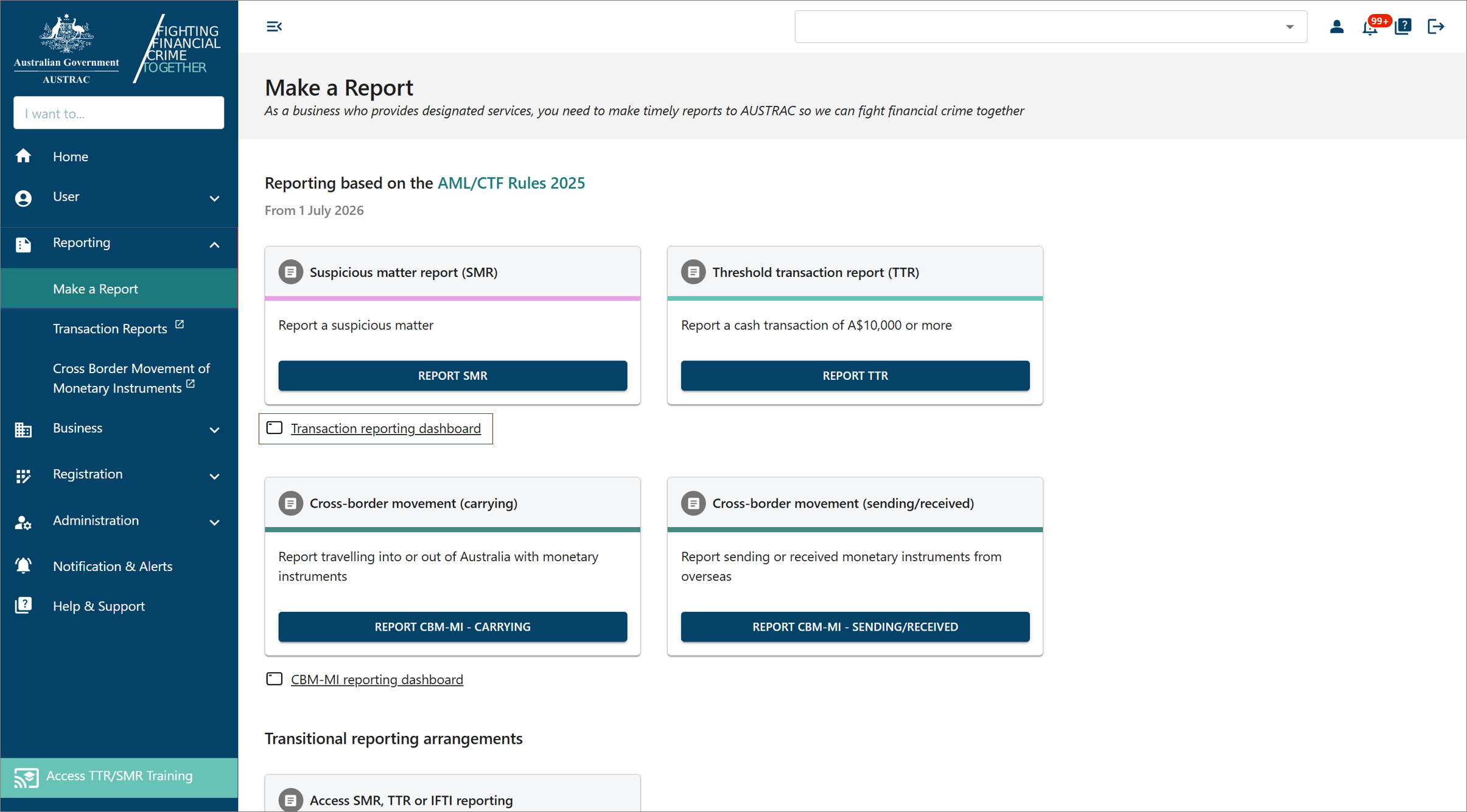Open the AML/CTF Rules 2025 link
Image resolution: width=1467 pixels, height=812 pixels.
[511, 183]
